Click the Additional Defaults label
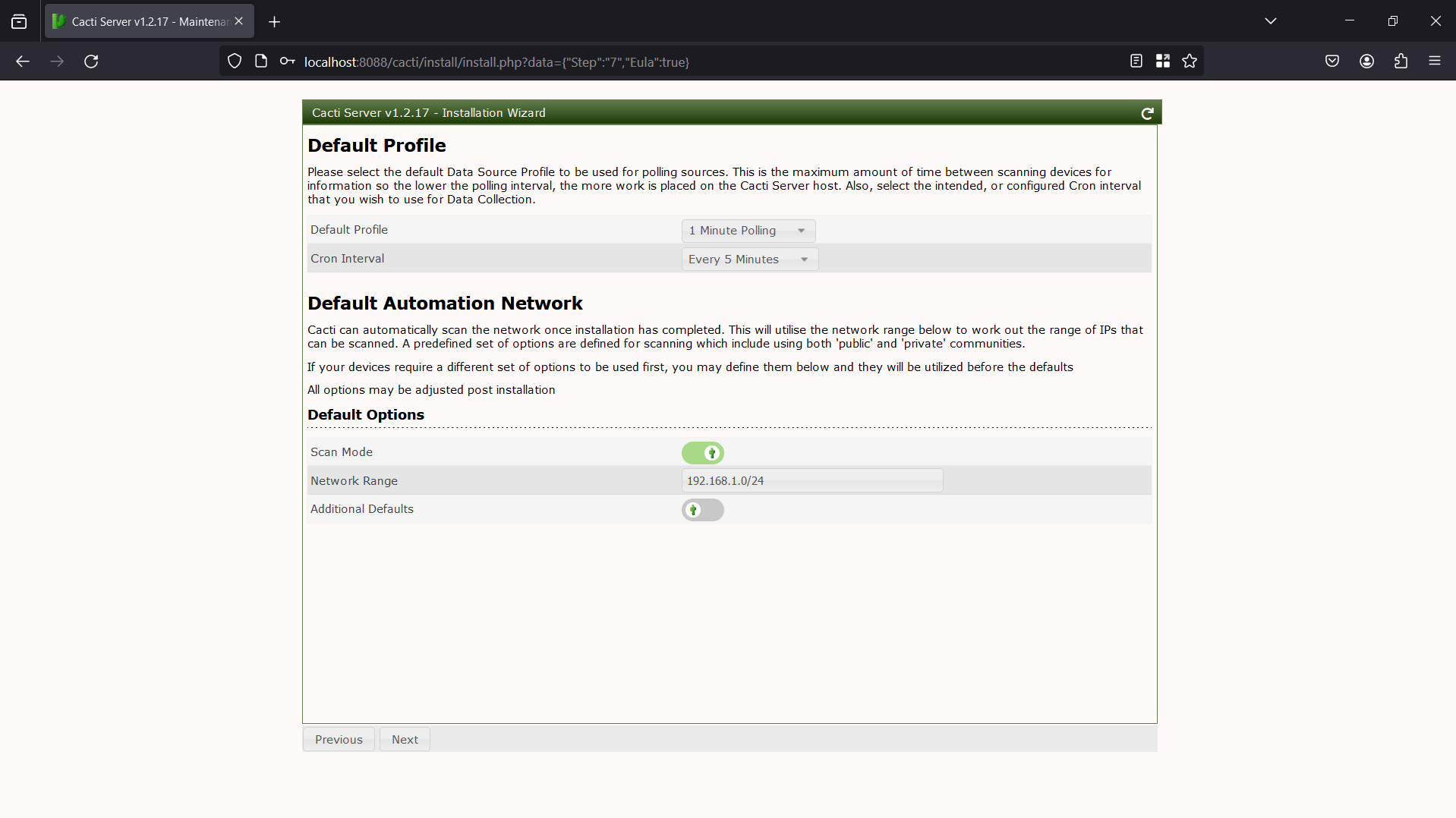 [362, 509]
